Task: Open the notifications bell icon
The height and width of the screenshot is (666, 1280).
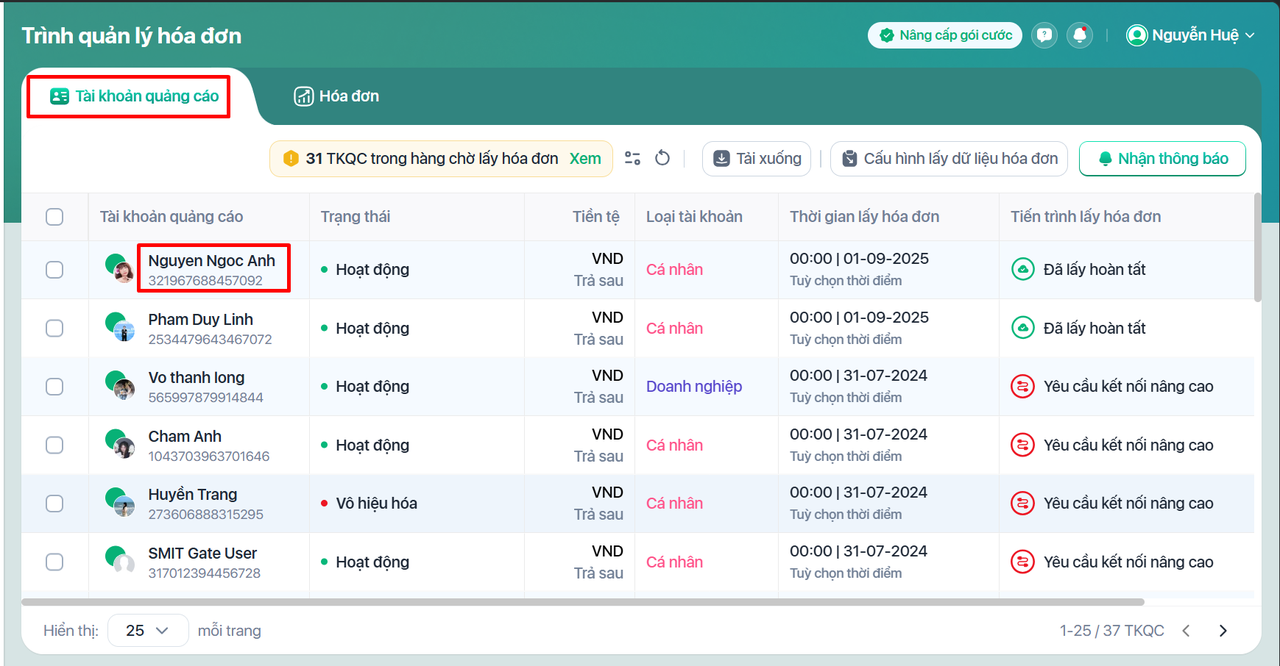Action: tap(1079, 35)
